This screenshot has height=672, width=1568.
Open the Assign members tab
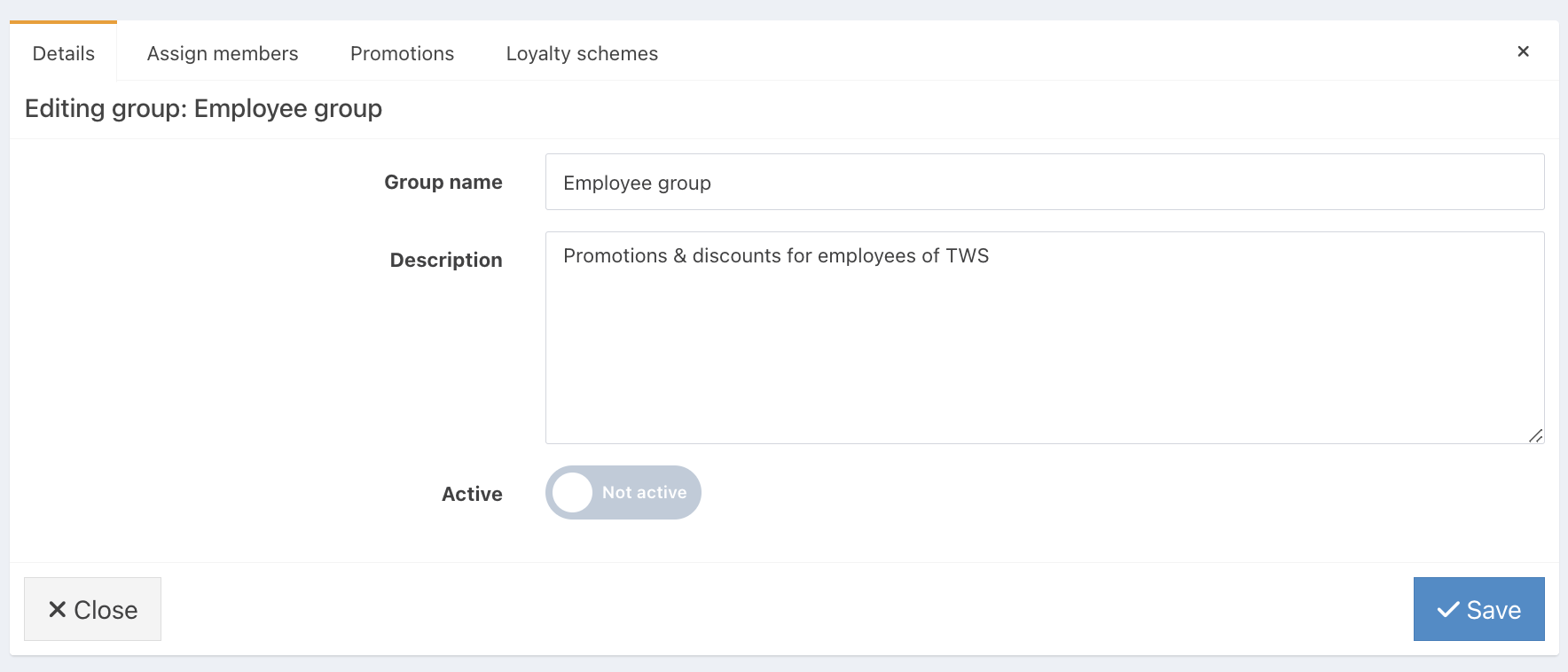[223, 53]
